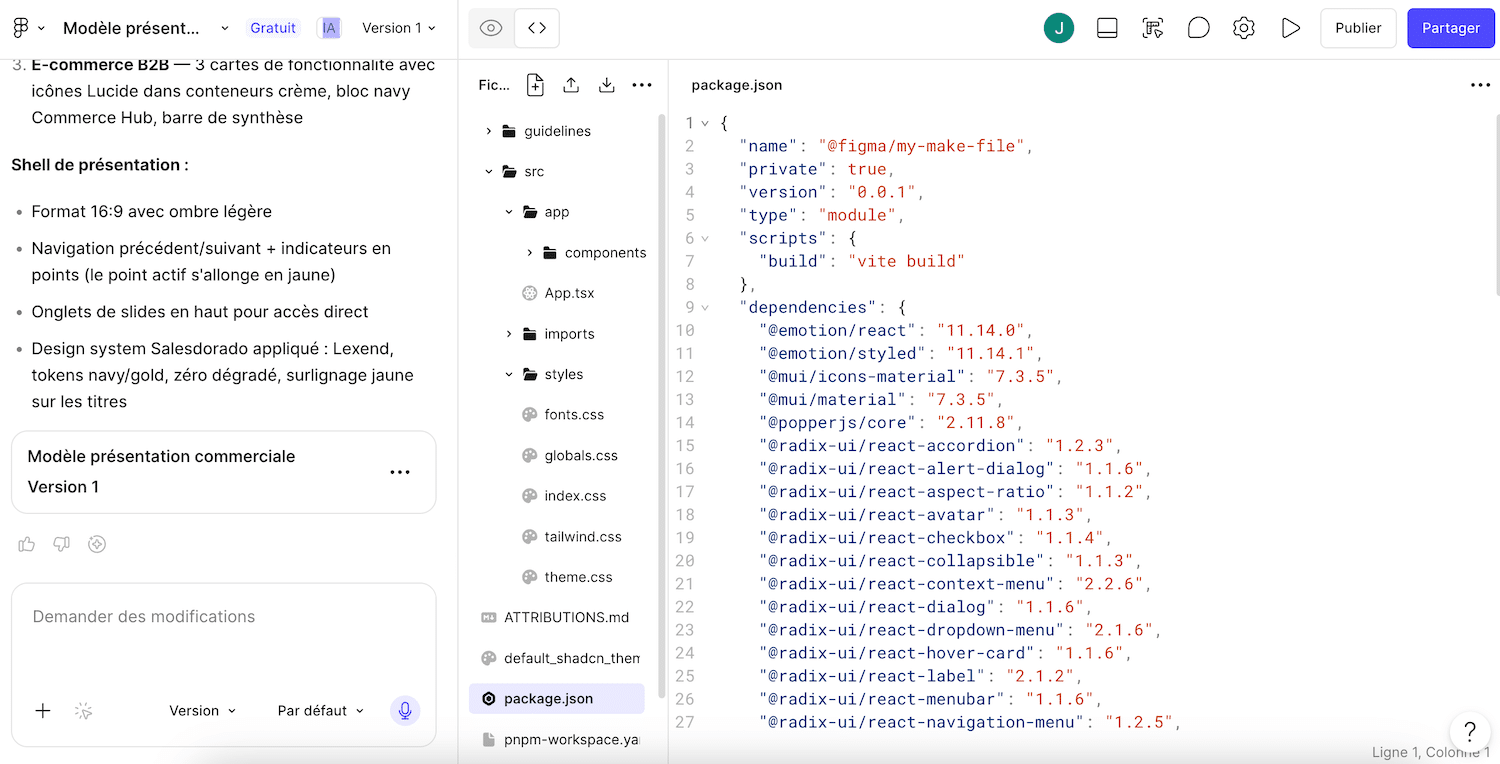Click Modèle présentation commerciale version card

224,472
